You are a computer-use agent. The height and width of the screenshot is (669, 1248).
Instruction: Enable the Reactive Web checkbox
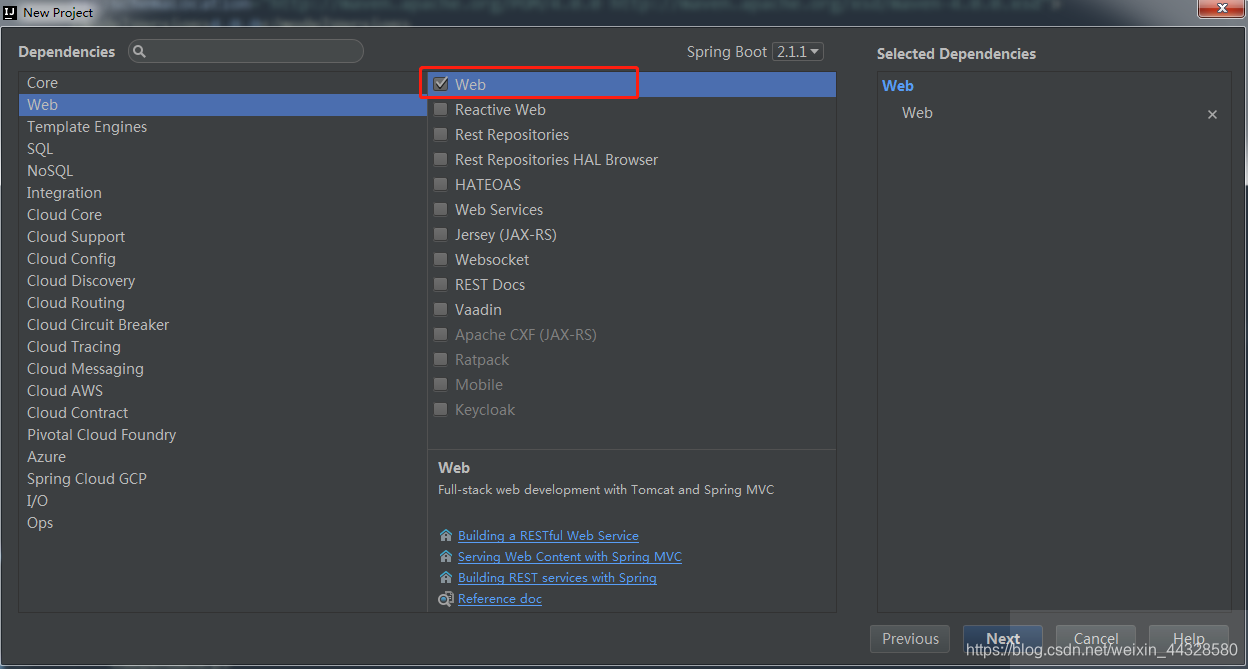[x=441, y=109]
